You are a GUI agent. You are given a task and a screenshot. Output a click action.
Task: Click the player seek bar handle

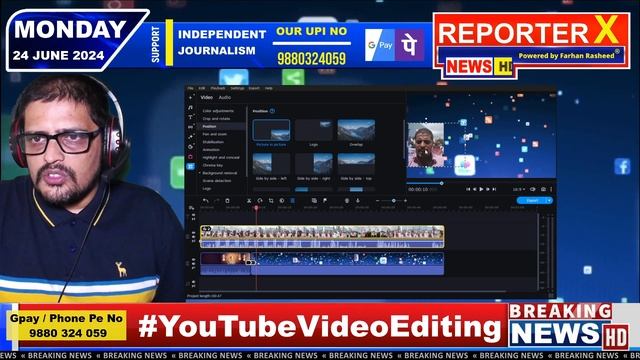pos(442,183)
